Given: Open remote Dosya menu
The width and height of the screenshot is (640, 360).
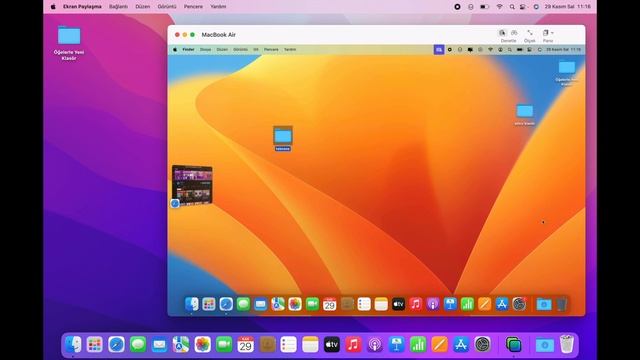Looking at the screenshot, I should tap(205, 49).
